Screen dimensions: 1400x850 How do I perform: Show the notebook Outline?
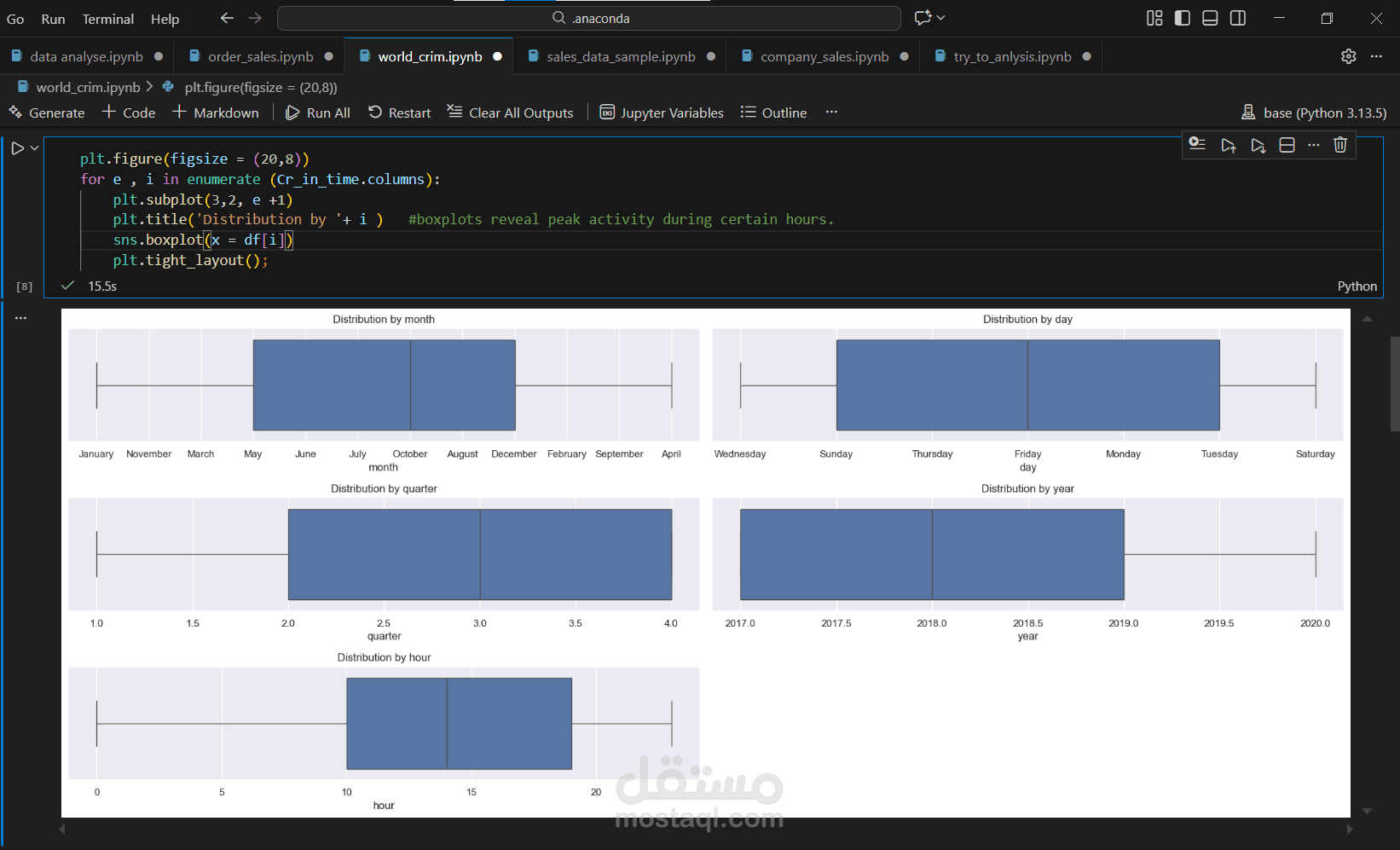click(773, 113)
